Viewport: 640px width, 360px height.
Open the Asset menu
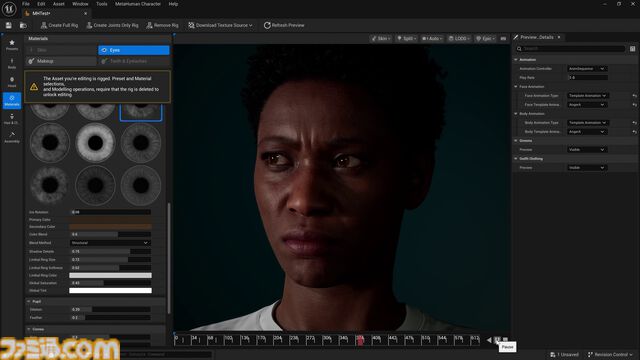(59, 4)
